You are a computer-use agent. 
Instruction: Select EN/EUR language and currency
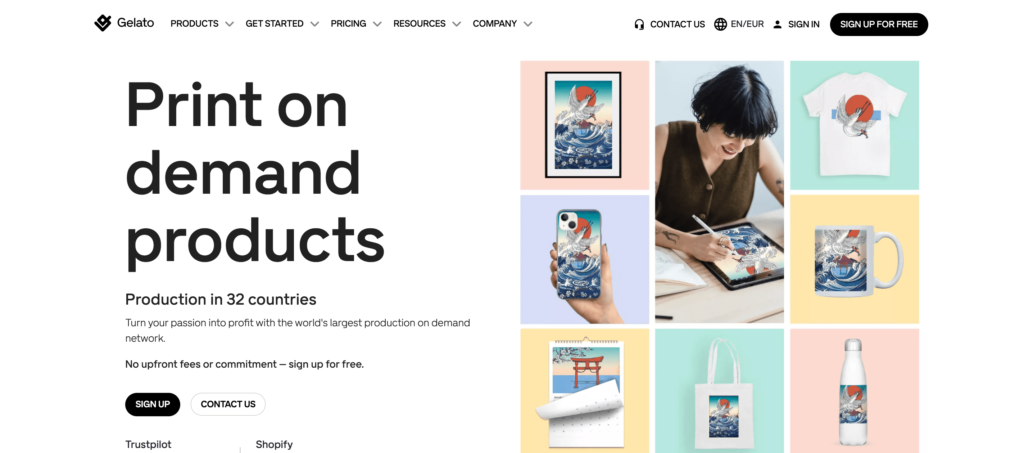pos(747,24)
